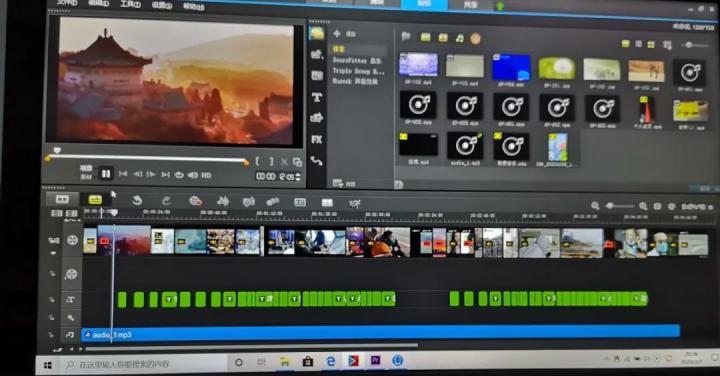Viewport: 720px width, 376px height.
Task: Select the audio_1.mp3 clip on music track
Action: tap(381, 333)
